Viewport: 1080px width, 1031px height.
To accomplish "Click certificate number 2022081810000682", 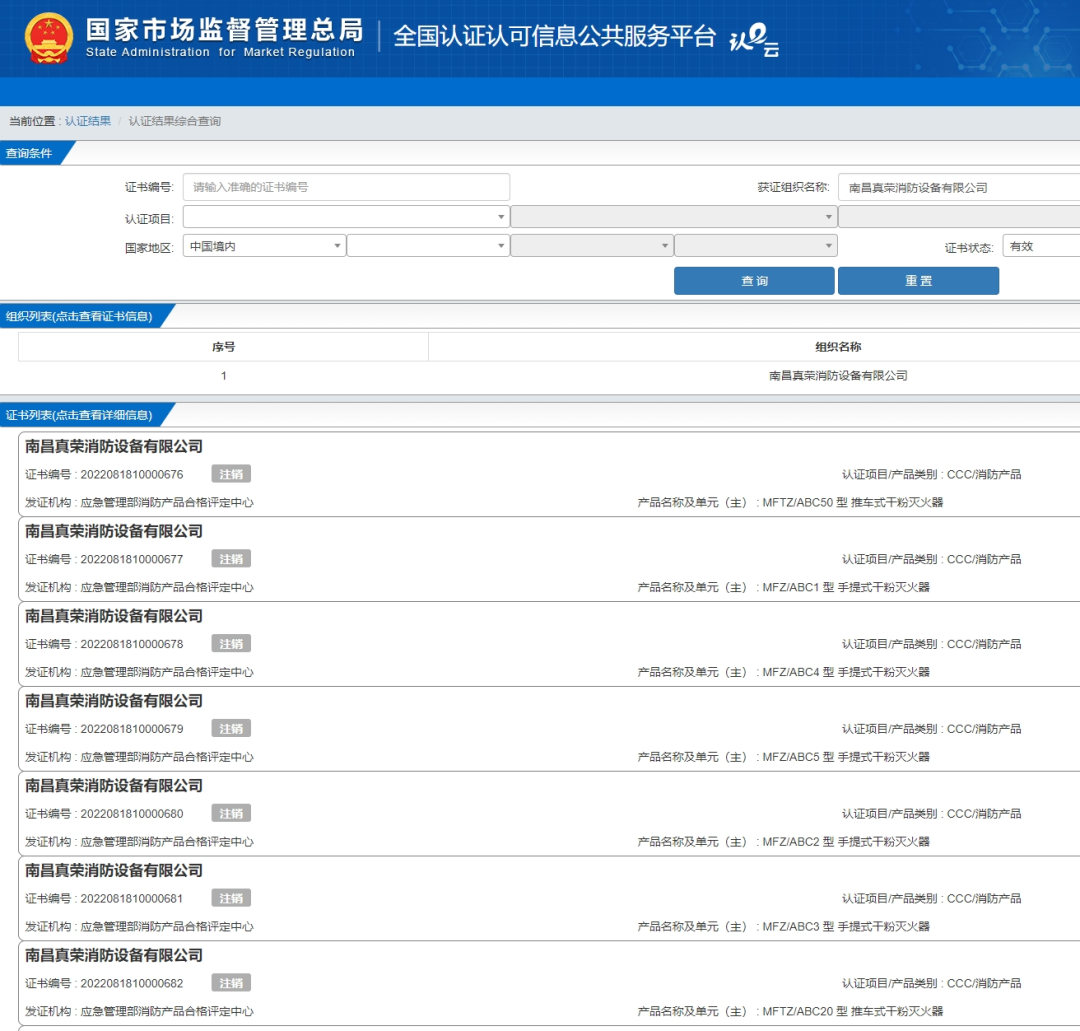I will pos(132,983).
